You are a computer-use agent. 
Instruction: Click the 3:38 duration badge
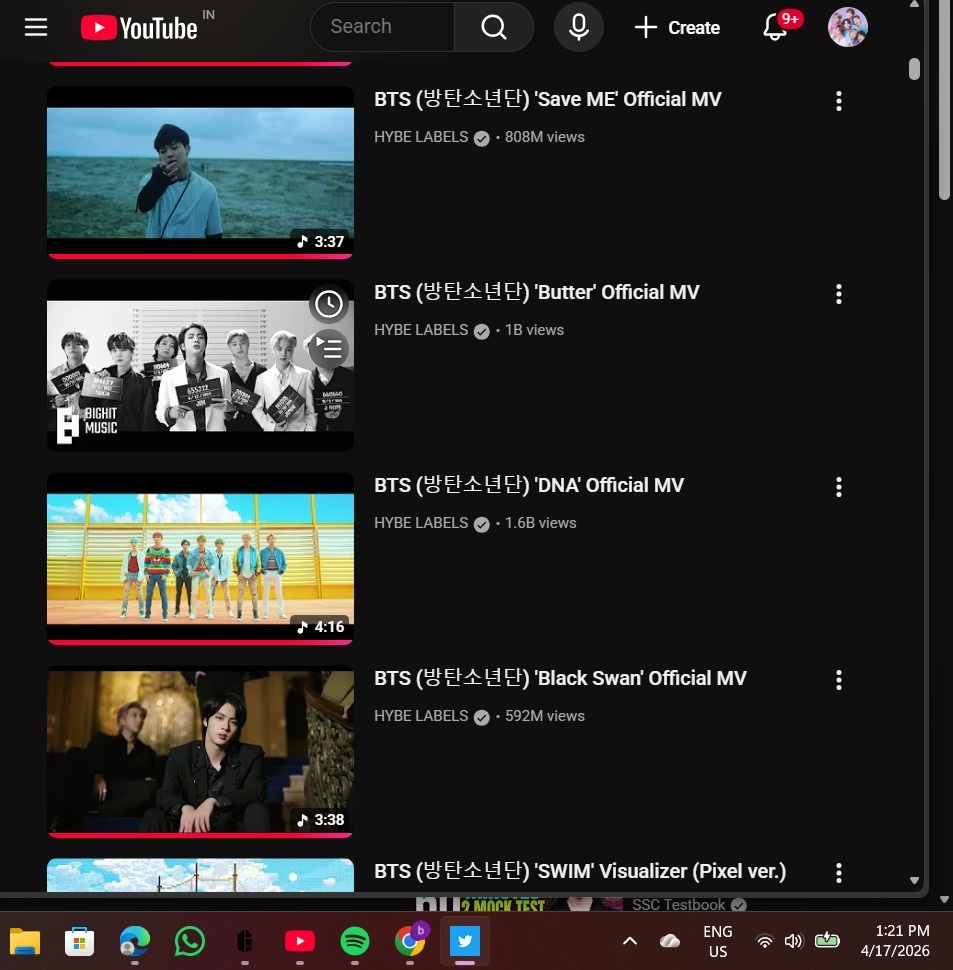(320, 820)
